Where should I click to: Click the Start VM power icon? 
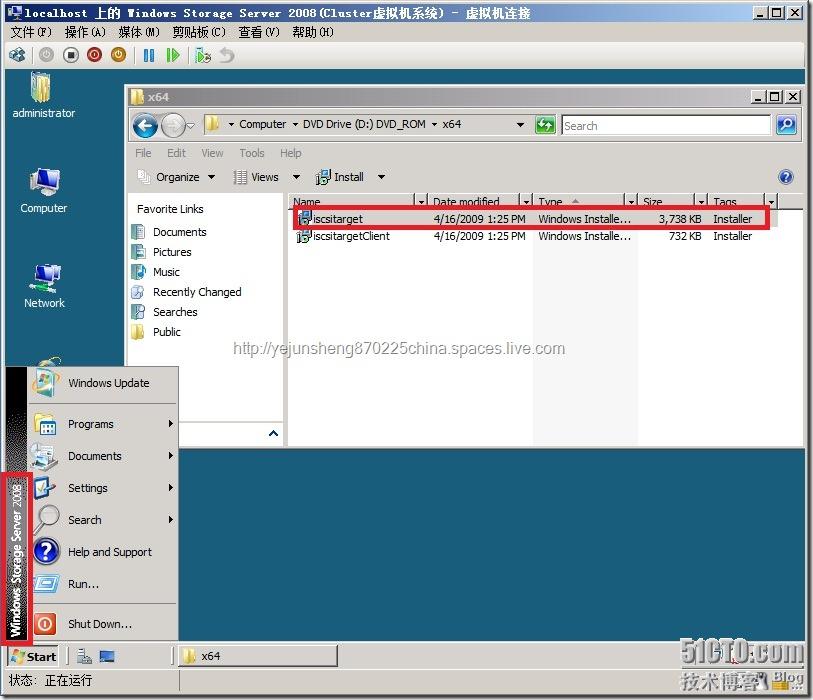47,55
